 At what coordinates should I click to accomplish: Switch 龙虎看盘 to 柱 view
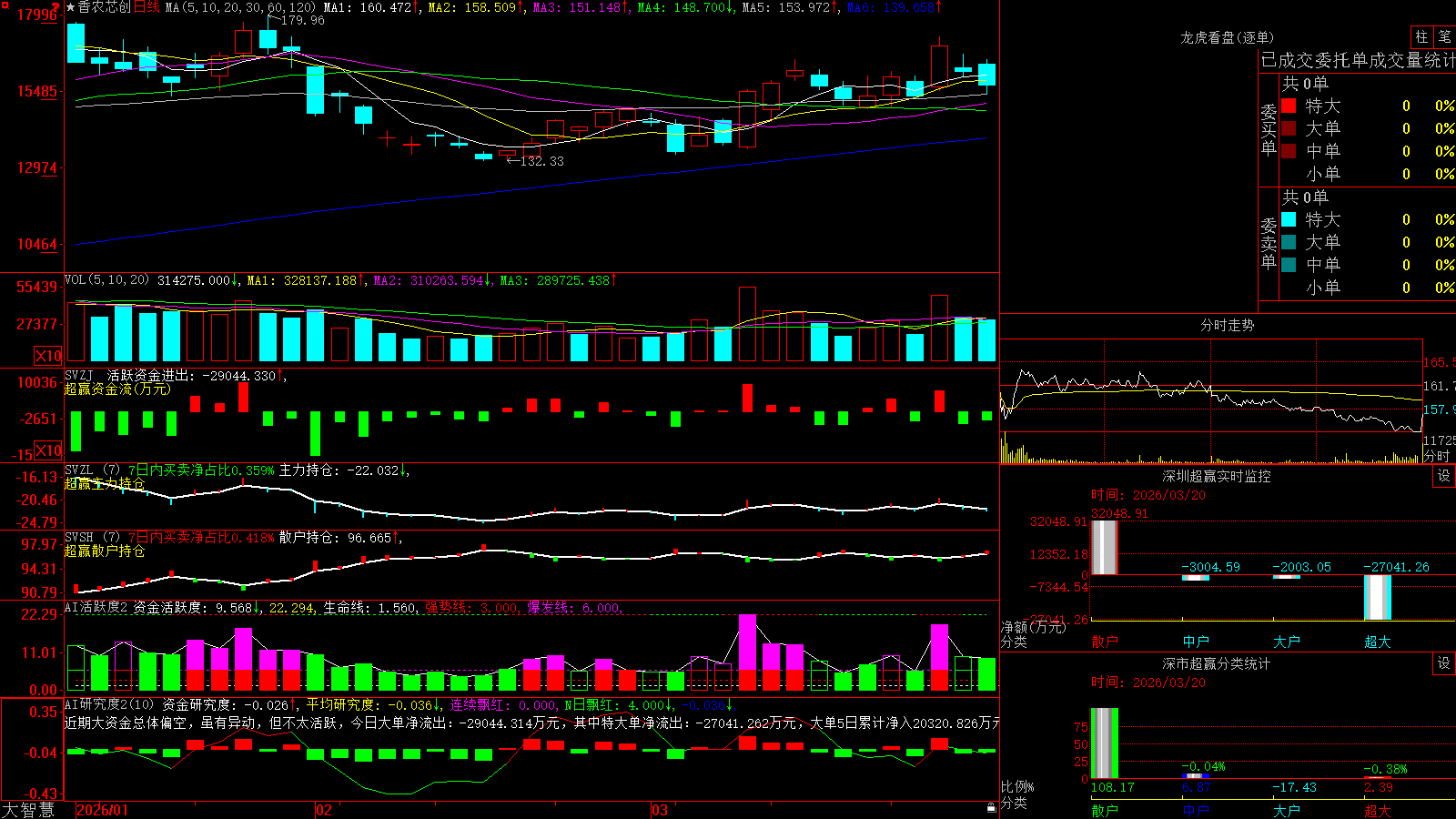click(1421, 37)
